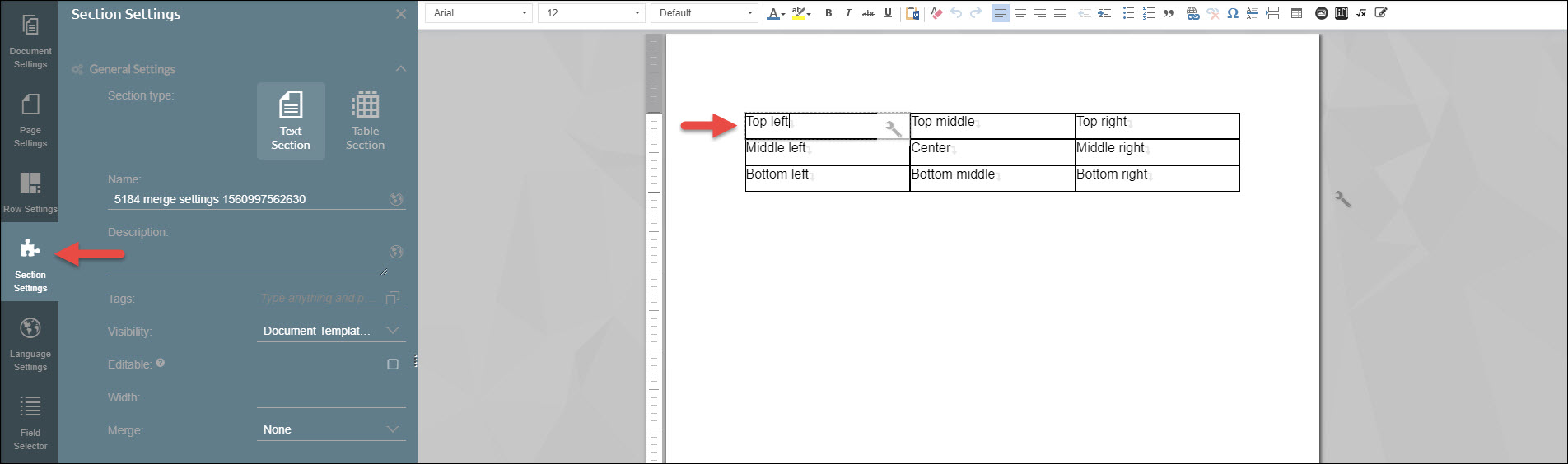Apply italic formatting
1568x464 pixels.
coord(848,13)
